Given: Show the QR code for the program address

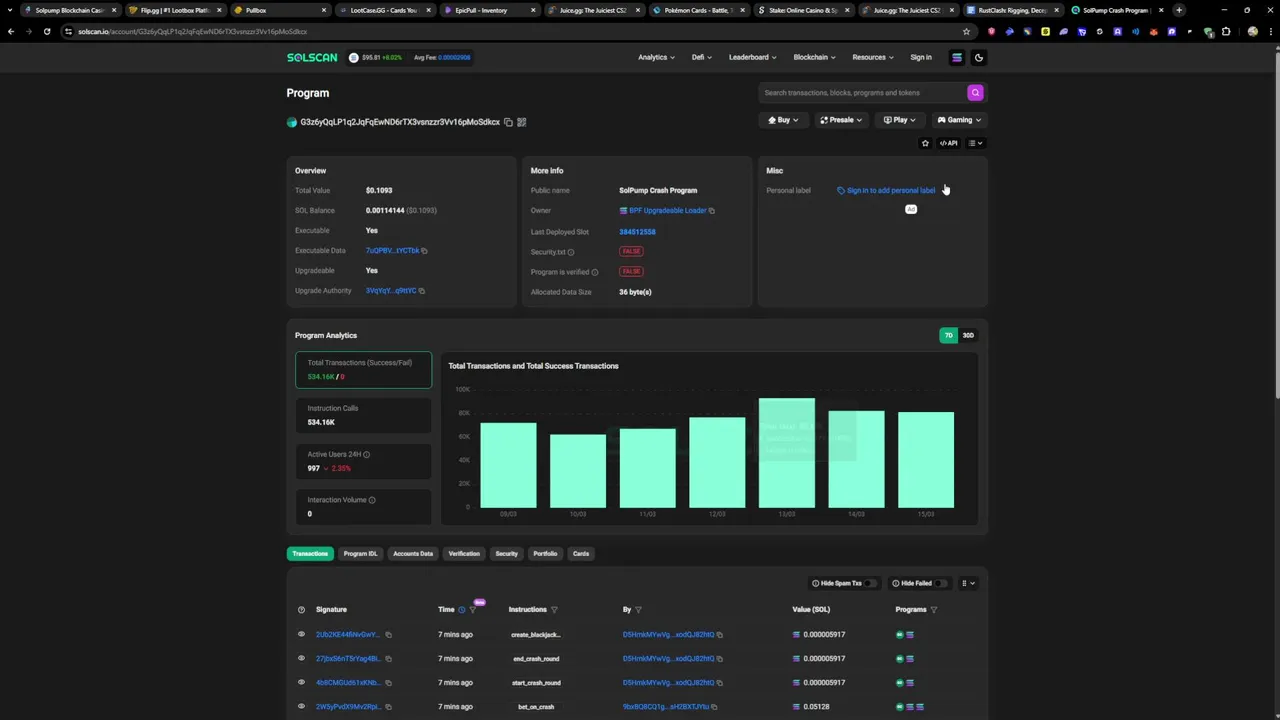Looking at the screenshot, I should click(521, 122).
